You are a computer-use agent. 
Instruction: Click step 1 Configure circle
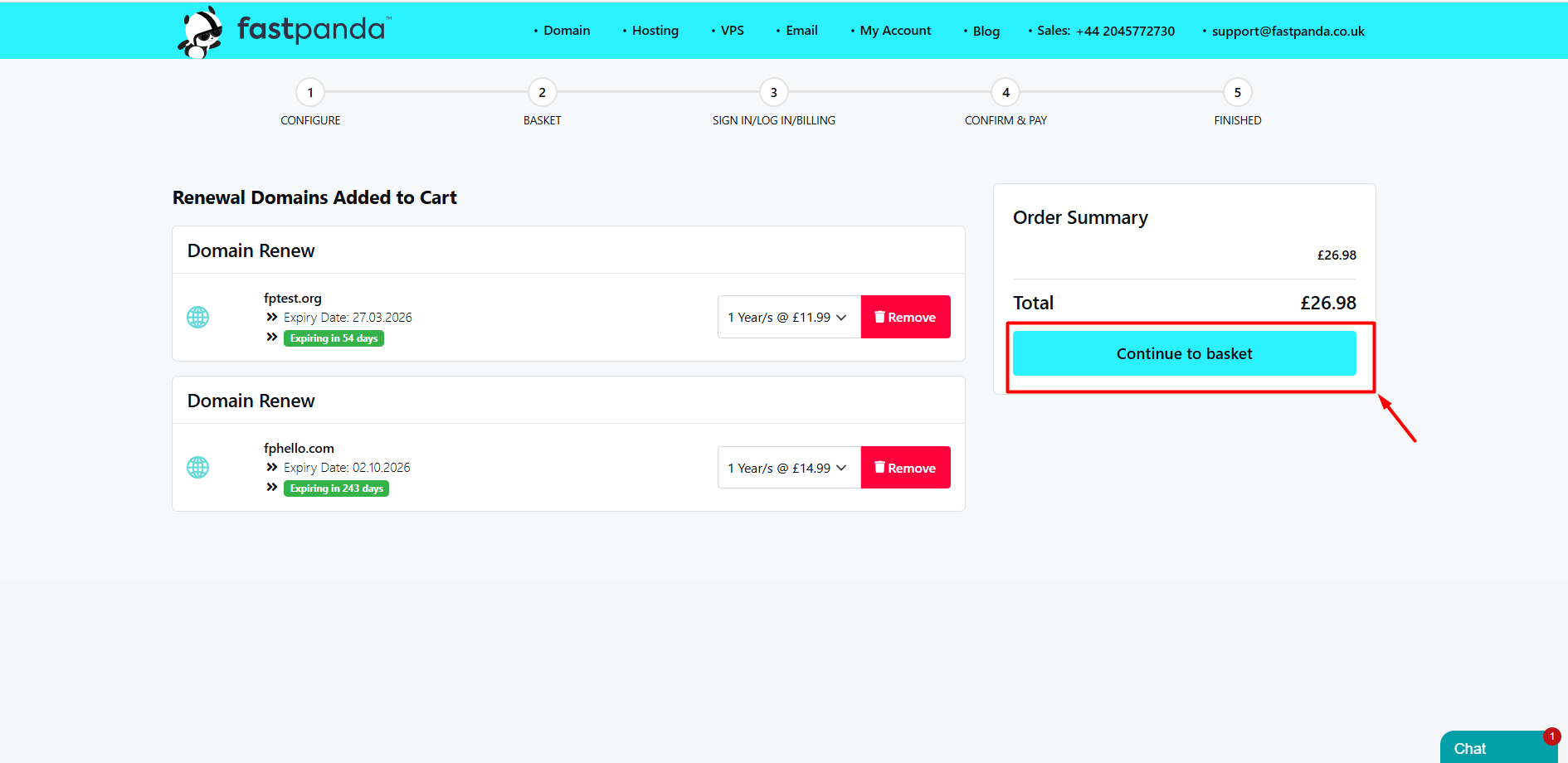pos(310,92)
